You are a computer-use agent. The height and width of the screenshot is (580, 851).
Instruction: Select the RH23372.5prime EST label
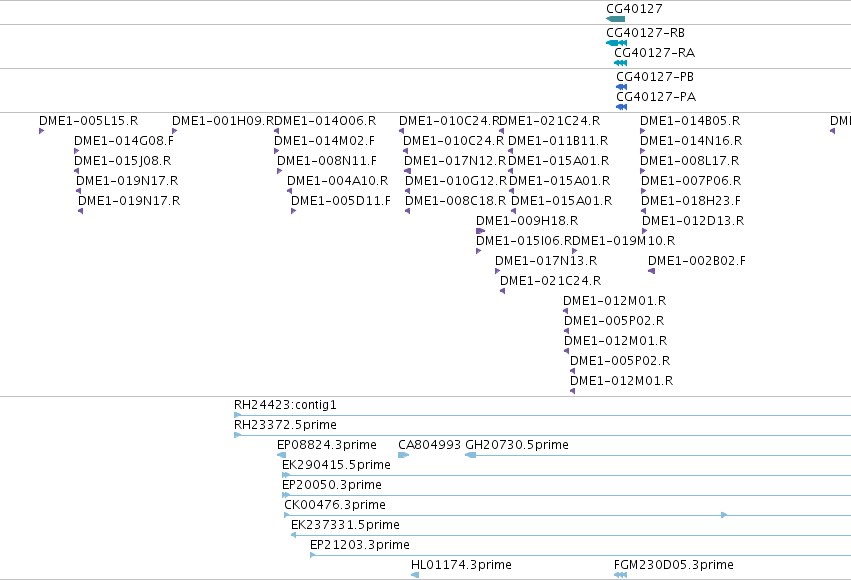click(x=285, y=425)
